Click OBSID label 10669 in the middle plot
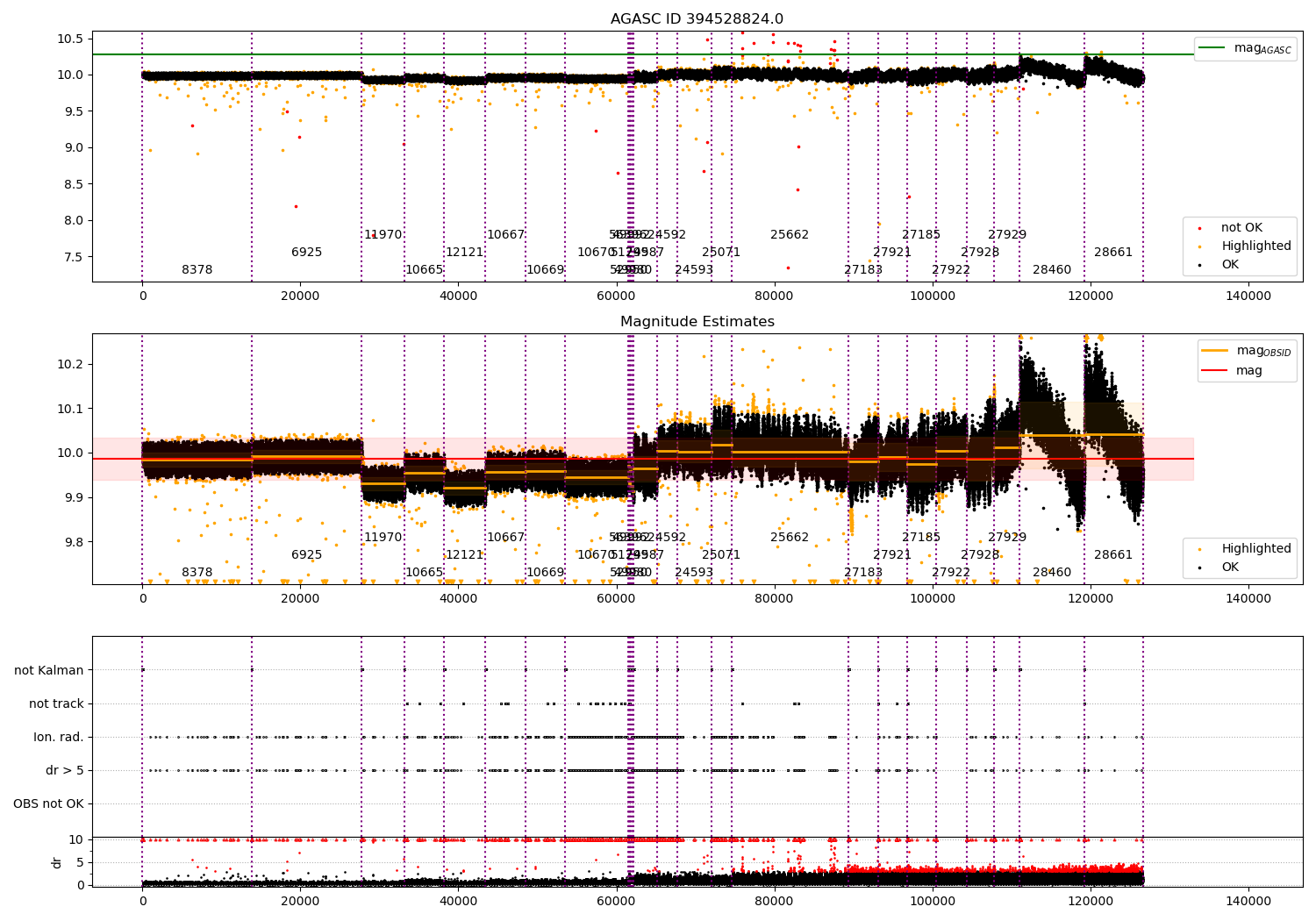 click(546, 573)
